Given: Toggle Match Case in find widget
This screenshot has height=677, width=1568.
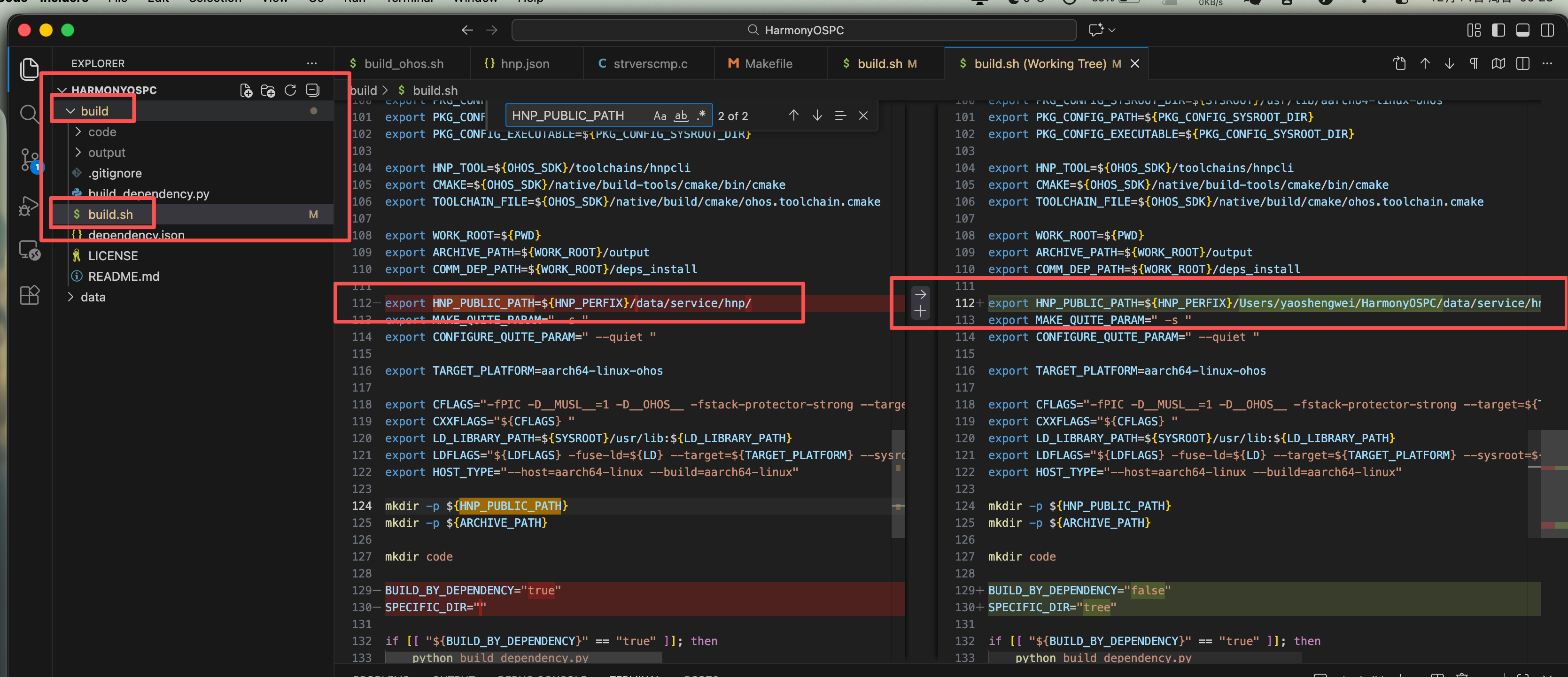Looking at the screenshot, I should tap(660, 115).
